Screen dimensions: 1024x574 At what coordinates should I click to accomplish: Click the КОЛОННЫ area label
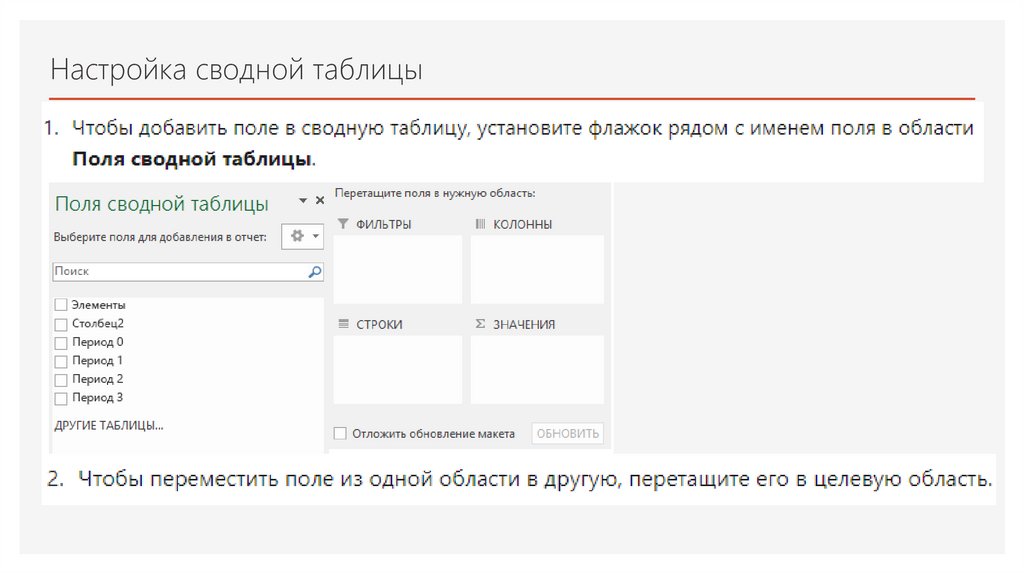tap(522, 225)
